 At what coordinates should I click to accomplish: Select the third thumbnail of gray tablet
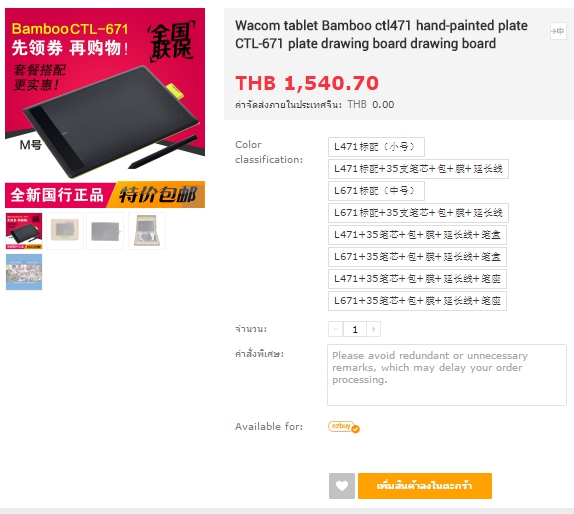click(105, 231)
